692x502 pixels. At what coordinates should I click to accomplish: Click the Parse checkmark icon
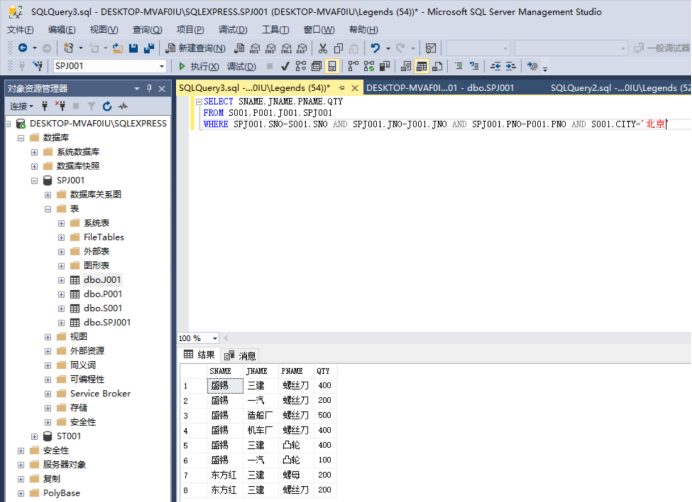(x=285, y=66)
